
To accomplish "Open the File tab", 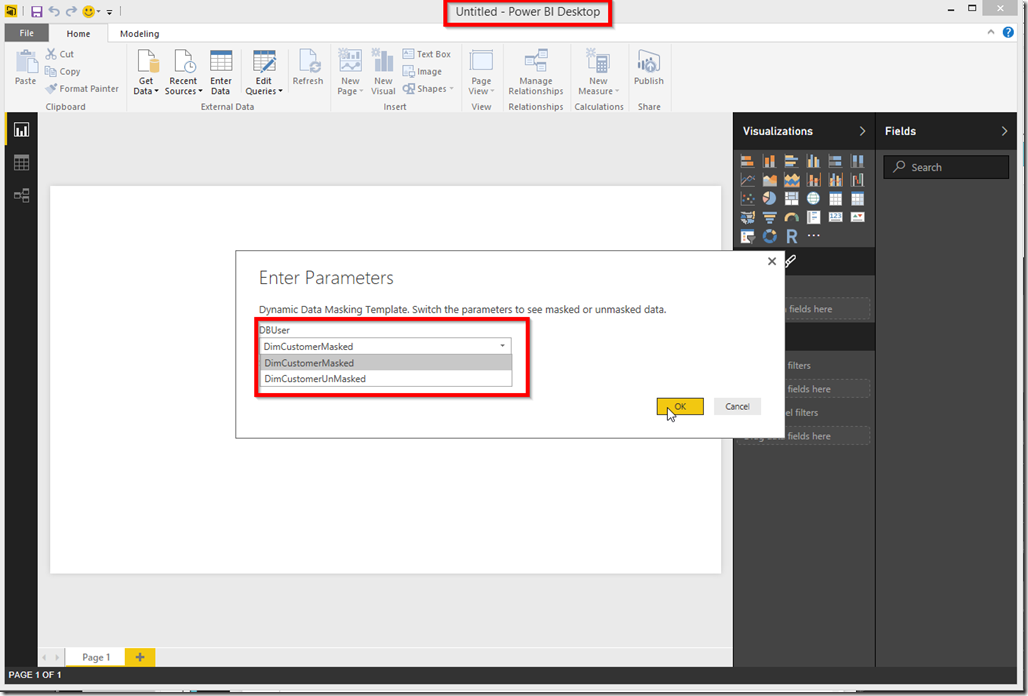I will click(x=27, y=33).
